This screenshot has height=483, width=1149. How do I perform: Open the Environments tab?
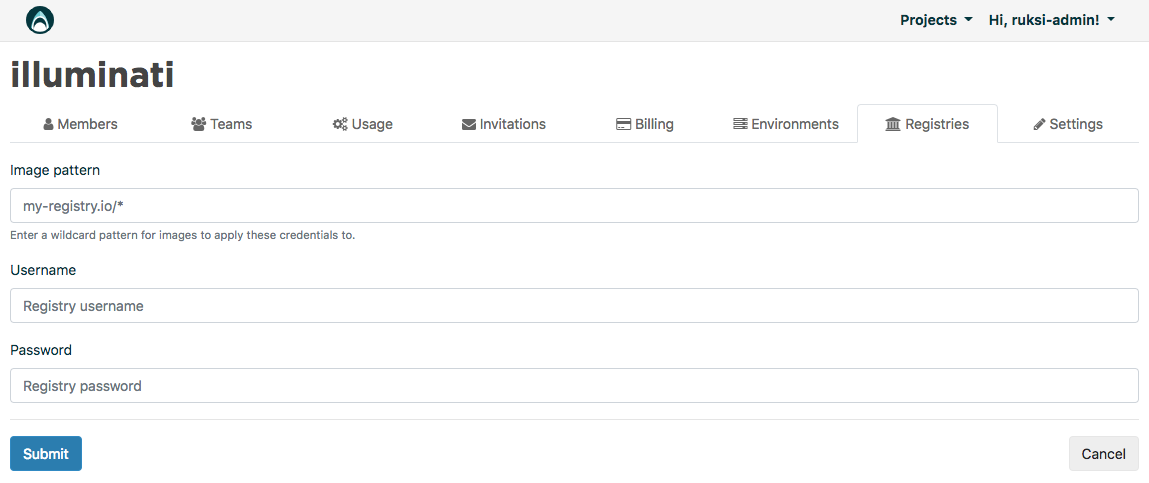786,124
